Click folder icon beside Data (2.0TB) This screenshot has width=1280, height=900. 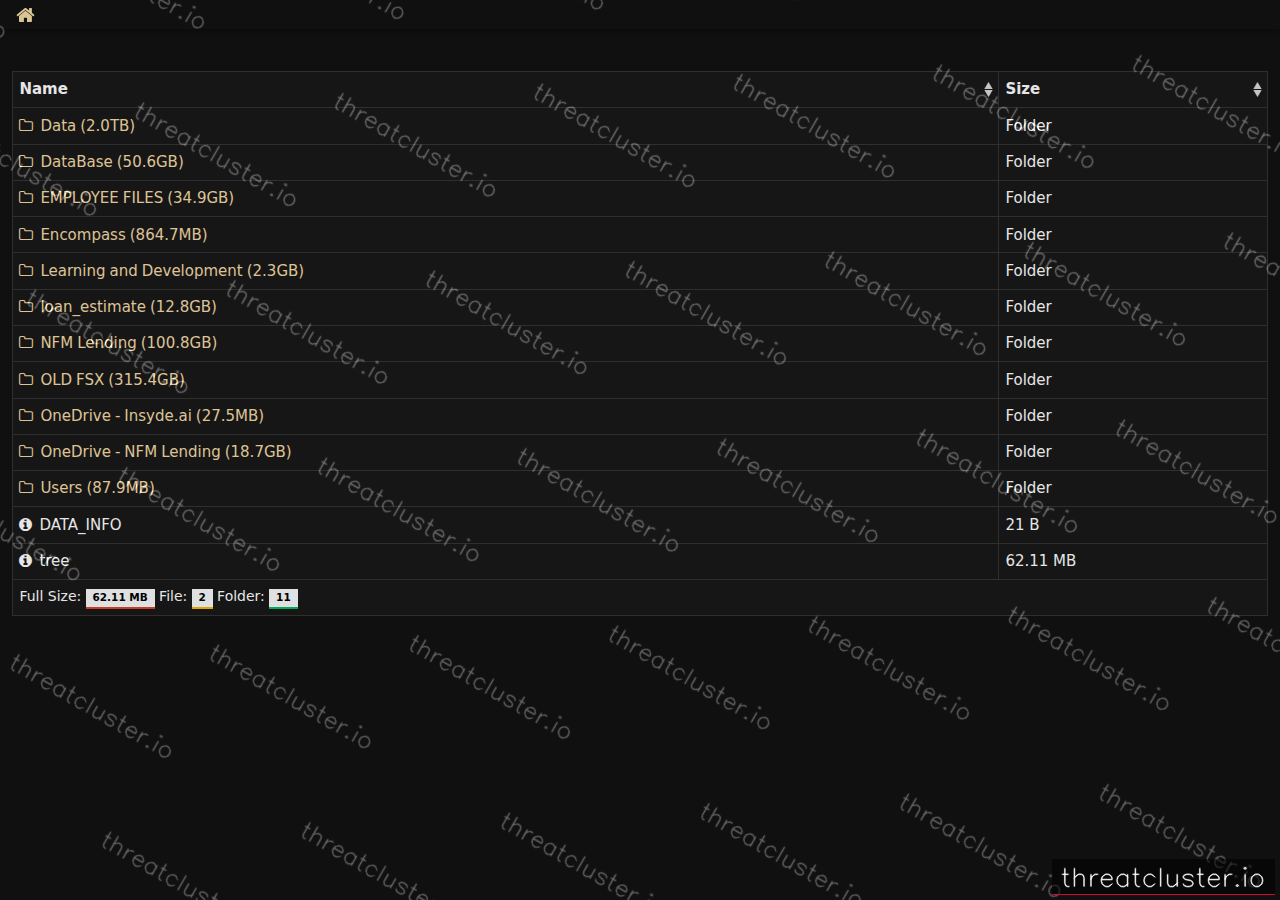point(26,126)
